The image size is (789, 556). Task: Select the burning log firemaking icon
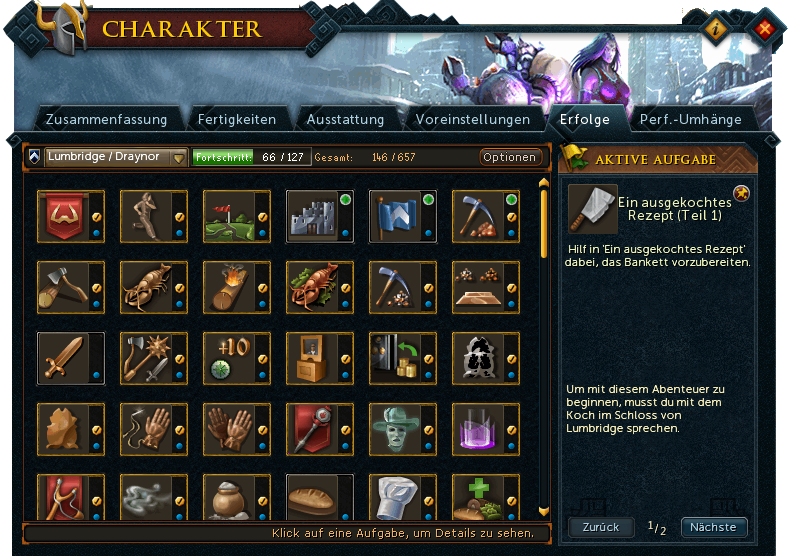click(236, 287)
